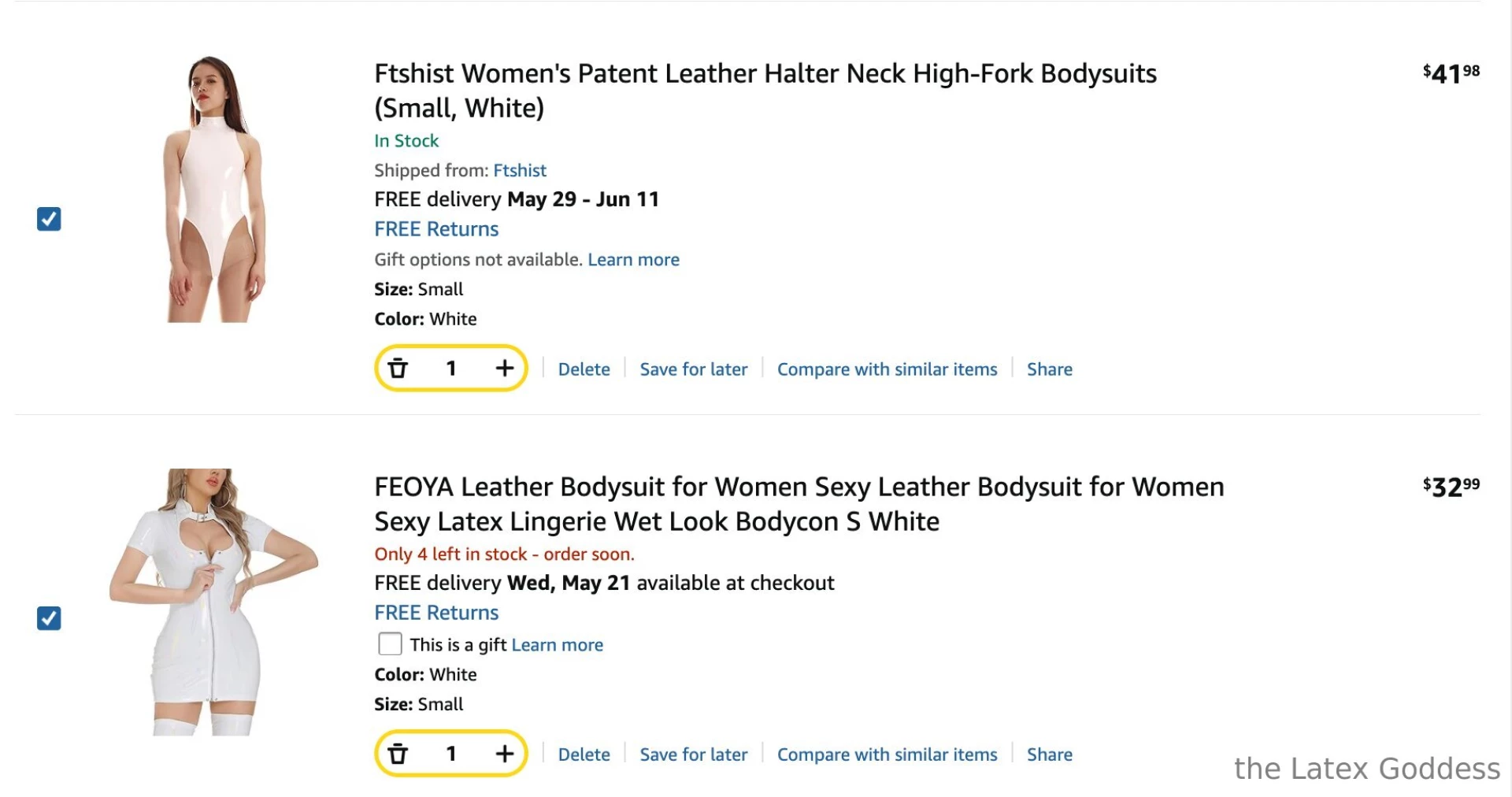Increase FEOYA bodysuit quantity with plus icon
Viewport: 1512px width, 797px height.
(504, 754)
